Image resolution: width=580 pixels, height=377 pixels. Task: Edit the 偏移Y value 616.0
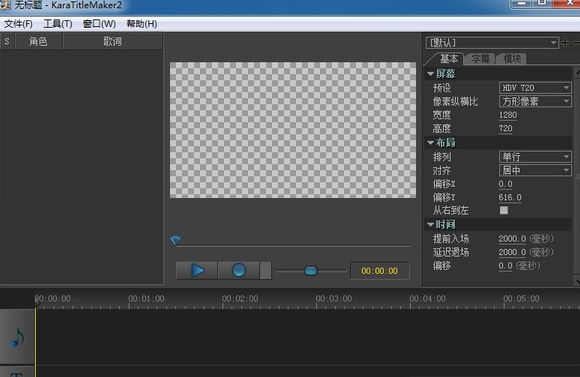click(510, 197)
